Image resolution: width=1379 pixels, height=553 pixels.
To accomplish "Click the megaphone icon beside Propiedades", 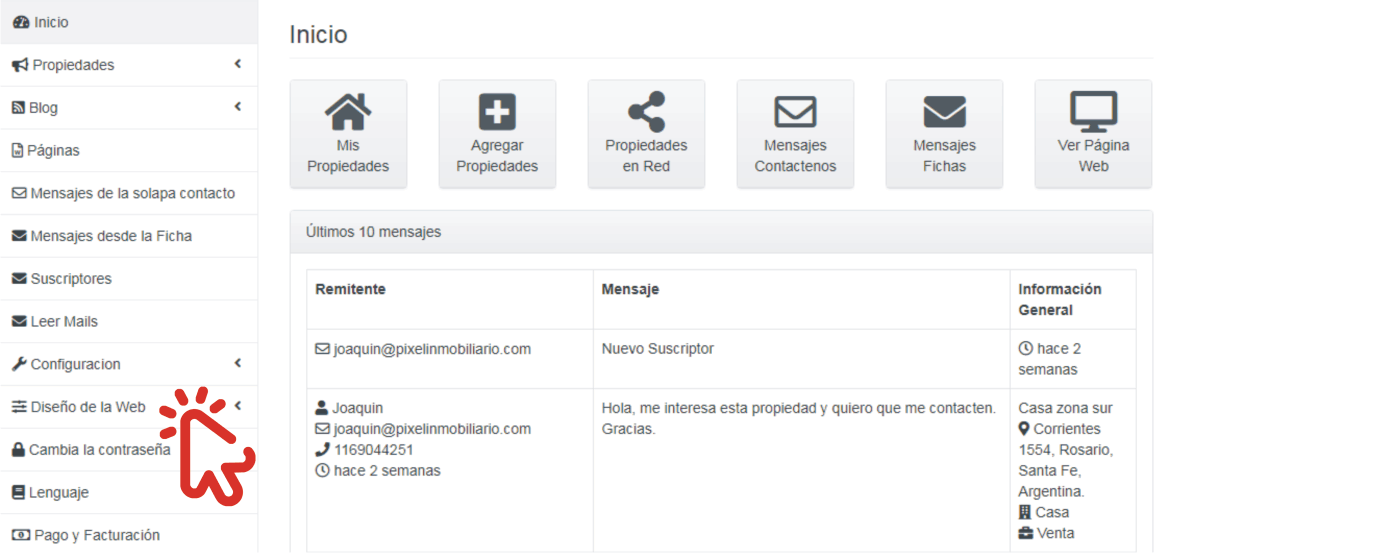I will (x=20, y=65).
